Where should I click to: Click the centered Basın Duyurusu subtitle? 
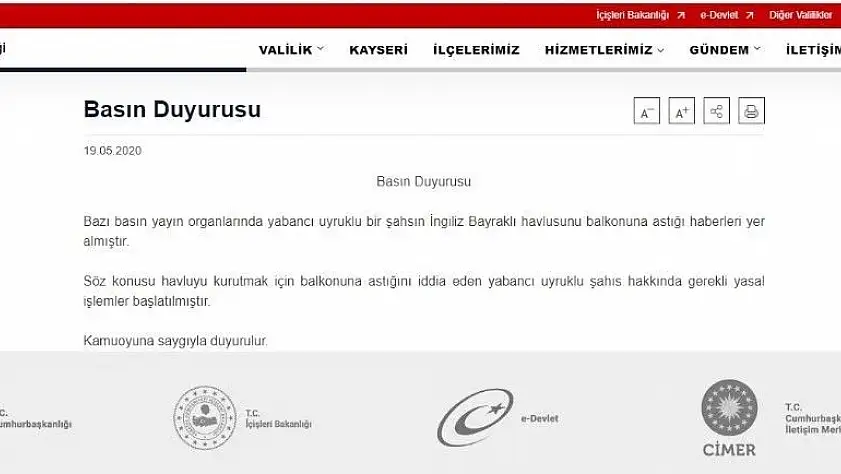(424, 182)
